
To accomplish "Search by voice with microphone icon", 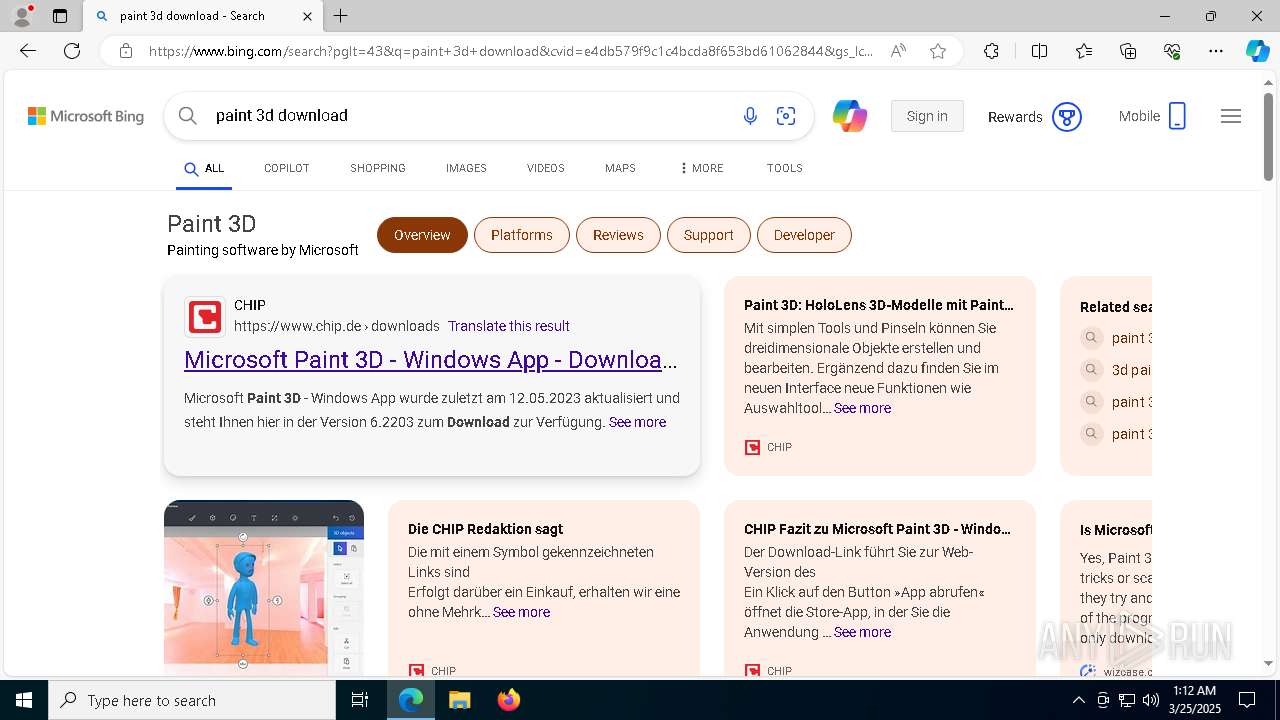I will pos(750,116).
